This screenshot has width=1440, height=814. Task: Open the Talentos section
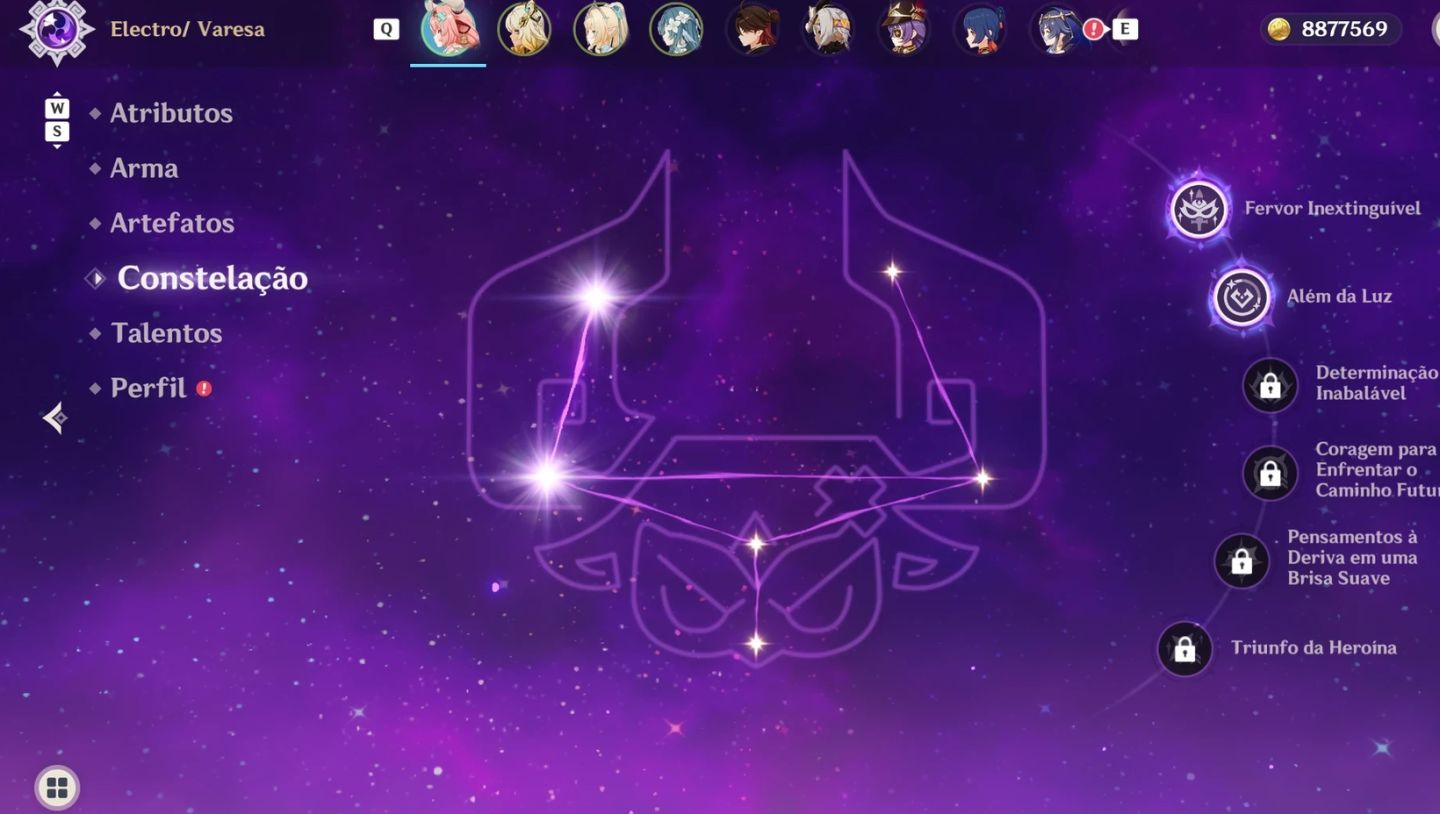pyautogui.click(x=166, y=333)
